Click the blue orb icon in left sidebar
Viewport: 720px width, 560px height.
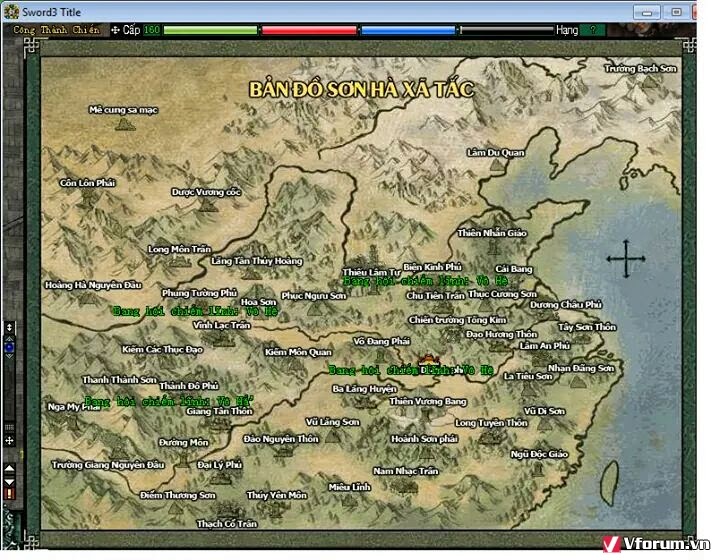pyautogui.click(x=9, y=347)
